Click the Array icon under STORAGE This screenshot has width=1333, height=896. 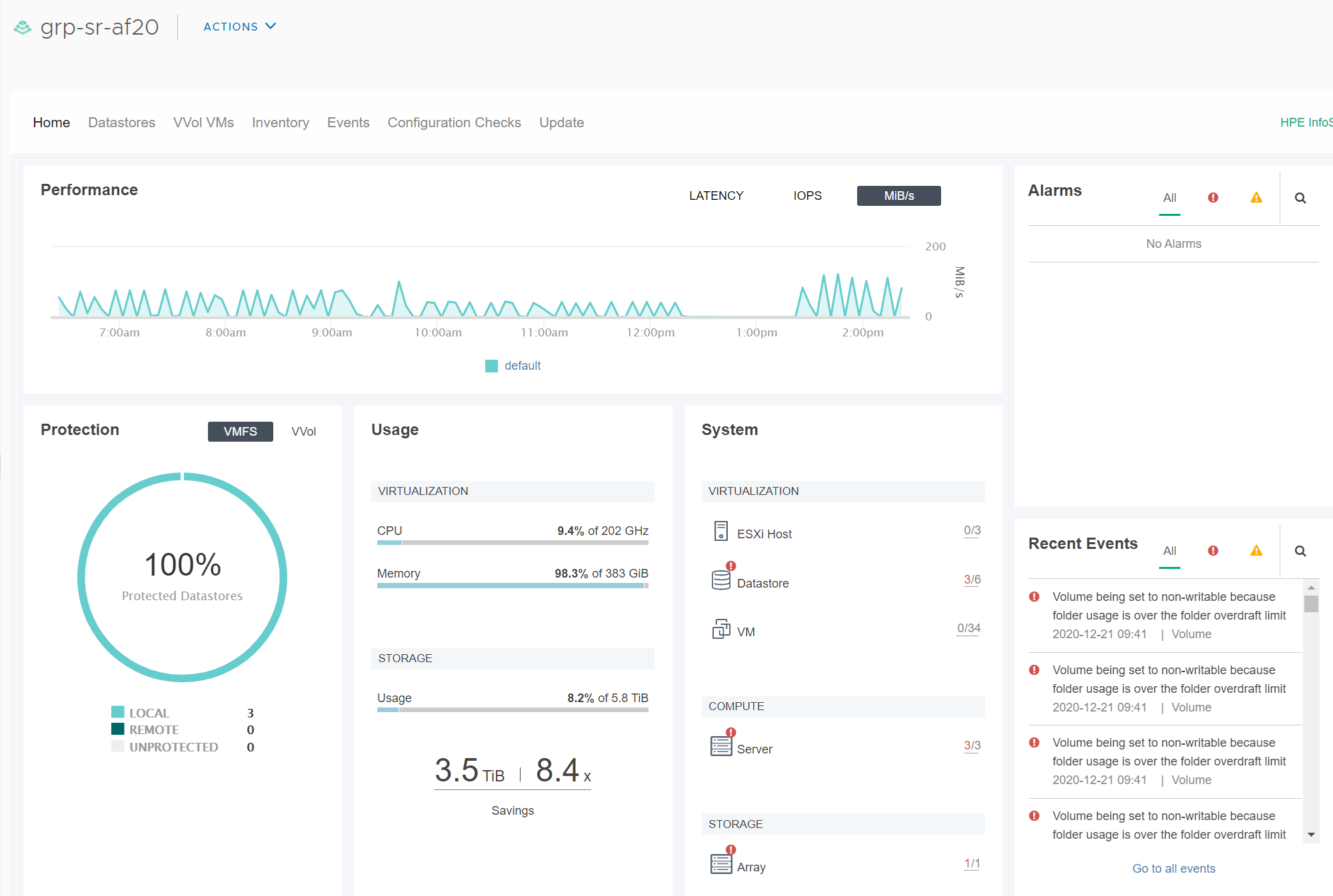pyautogui.click(x=722, y=861)
